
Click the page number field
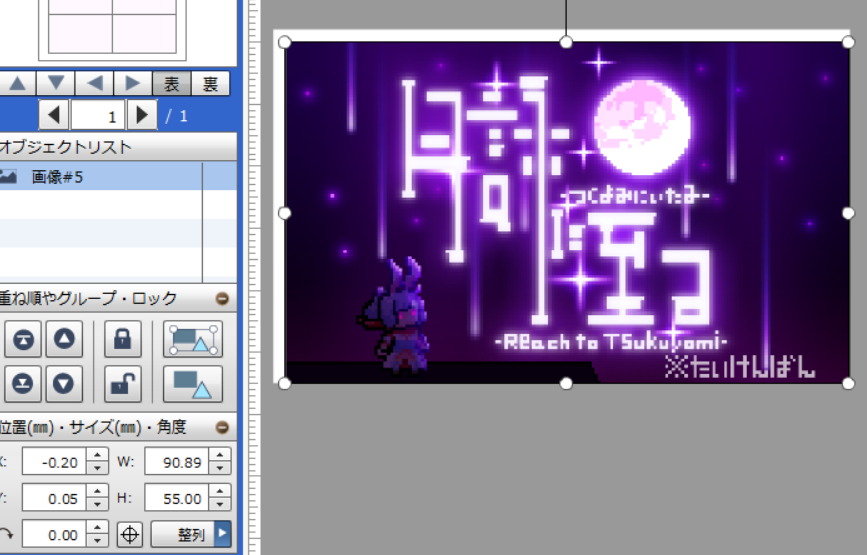(98, 115)
